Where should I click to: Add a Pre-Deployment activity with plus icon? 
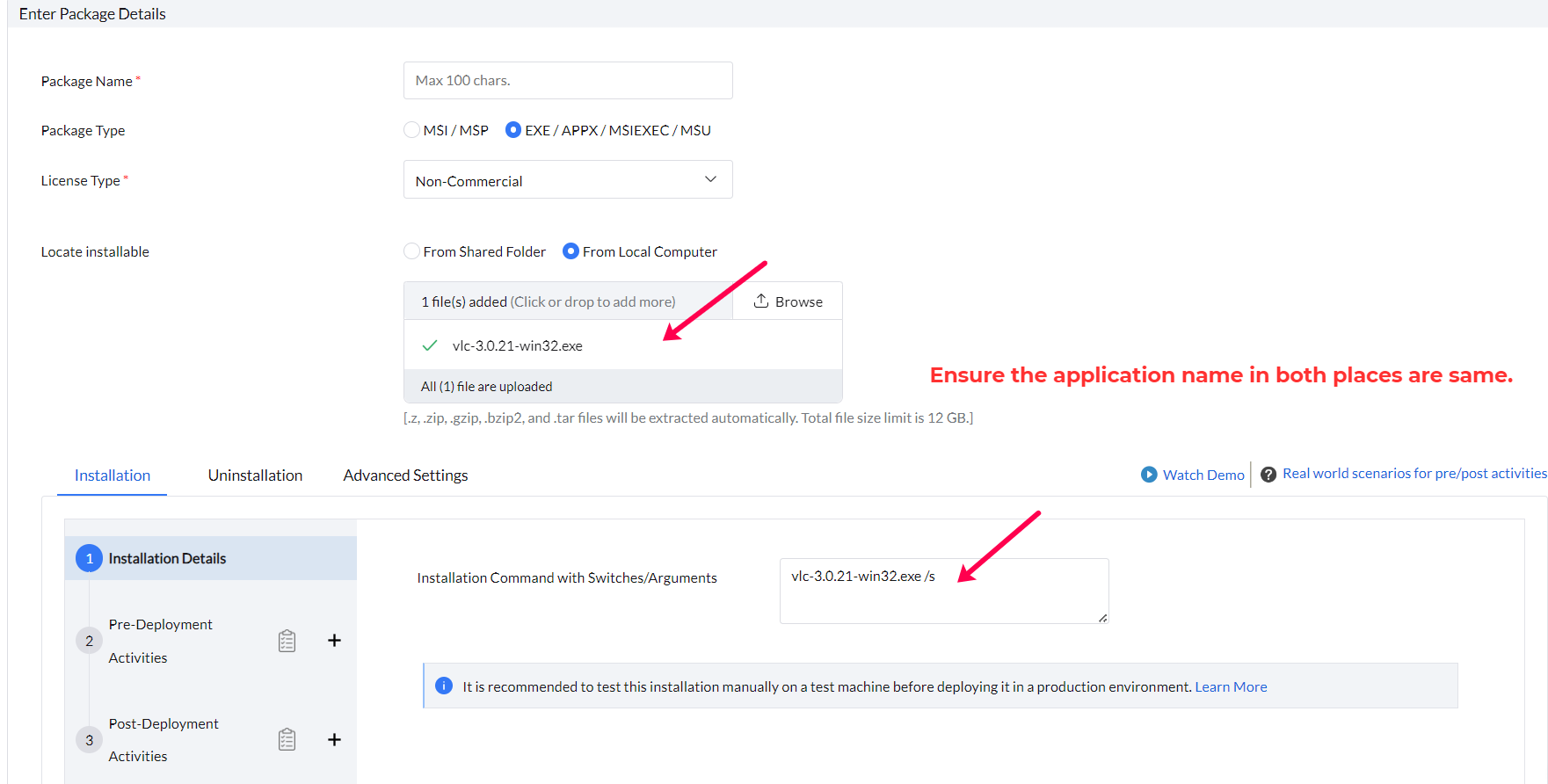coord(334,641)
